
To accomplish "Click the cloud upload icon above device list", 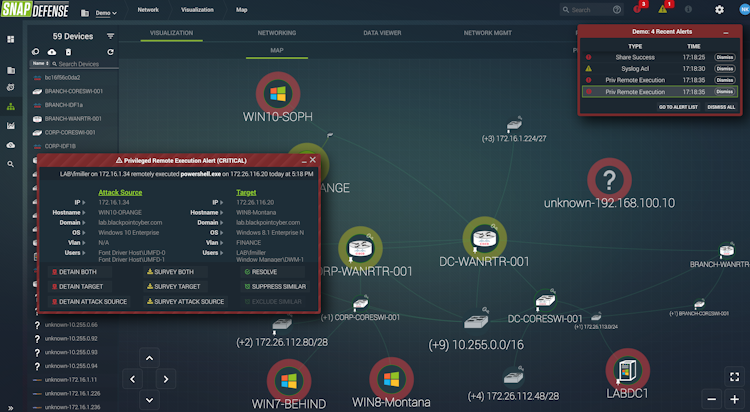I will point(52,52).
